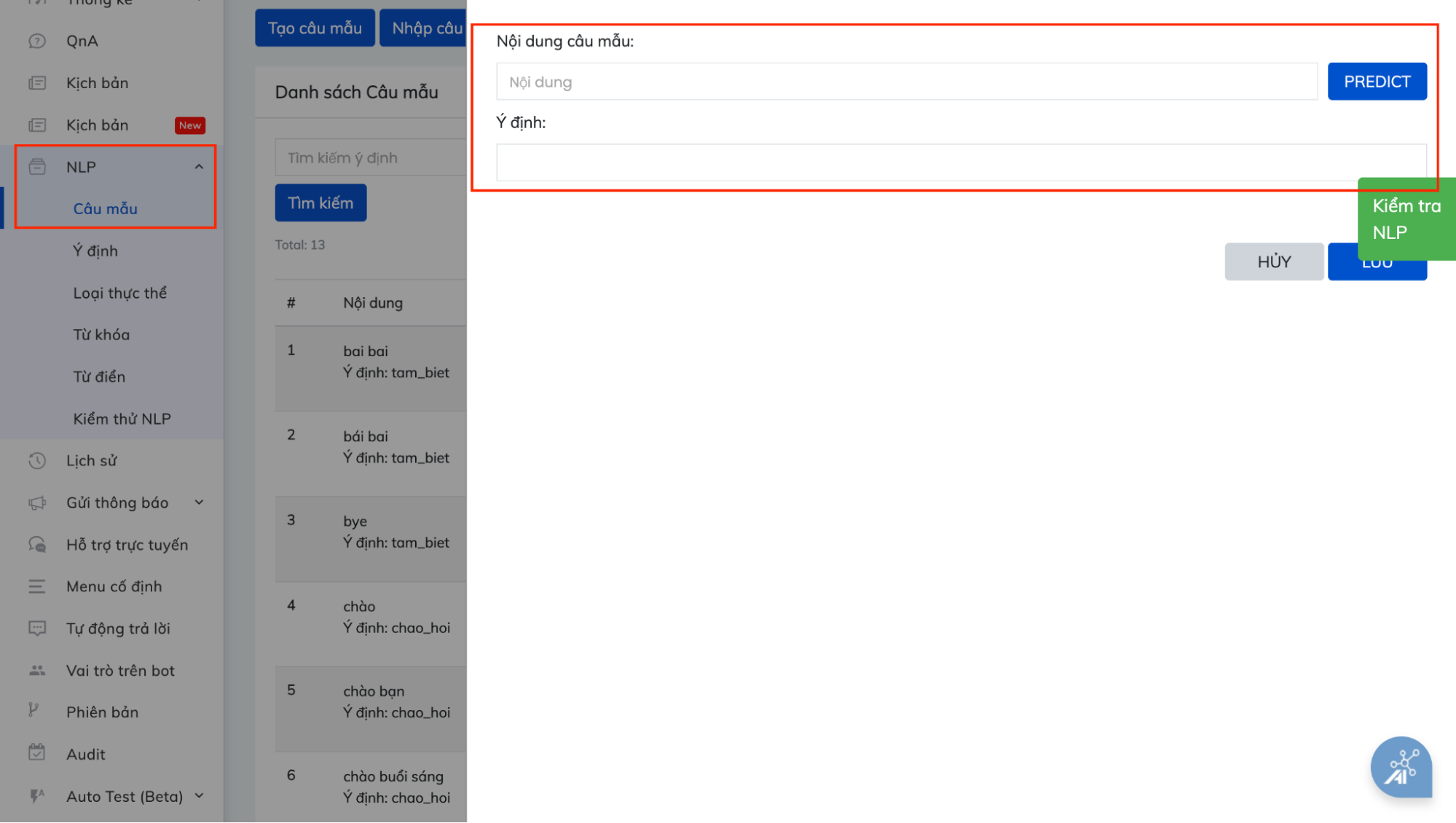1456x823 pixels.
Task: Open the Kiểm thử NLP menu item
Action: (x=122, y=419)
